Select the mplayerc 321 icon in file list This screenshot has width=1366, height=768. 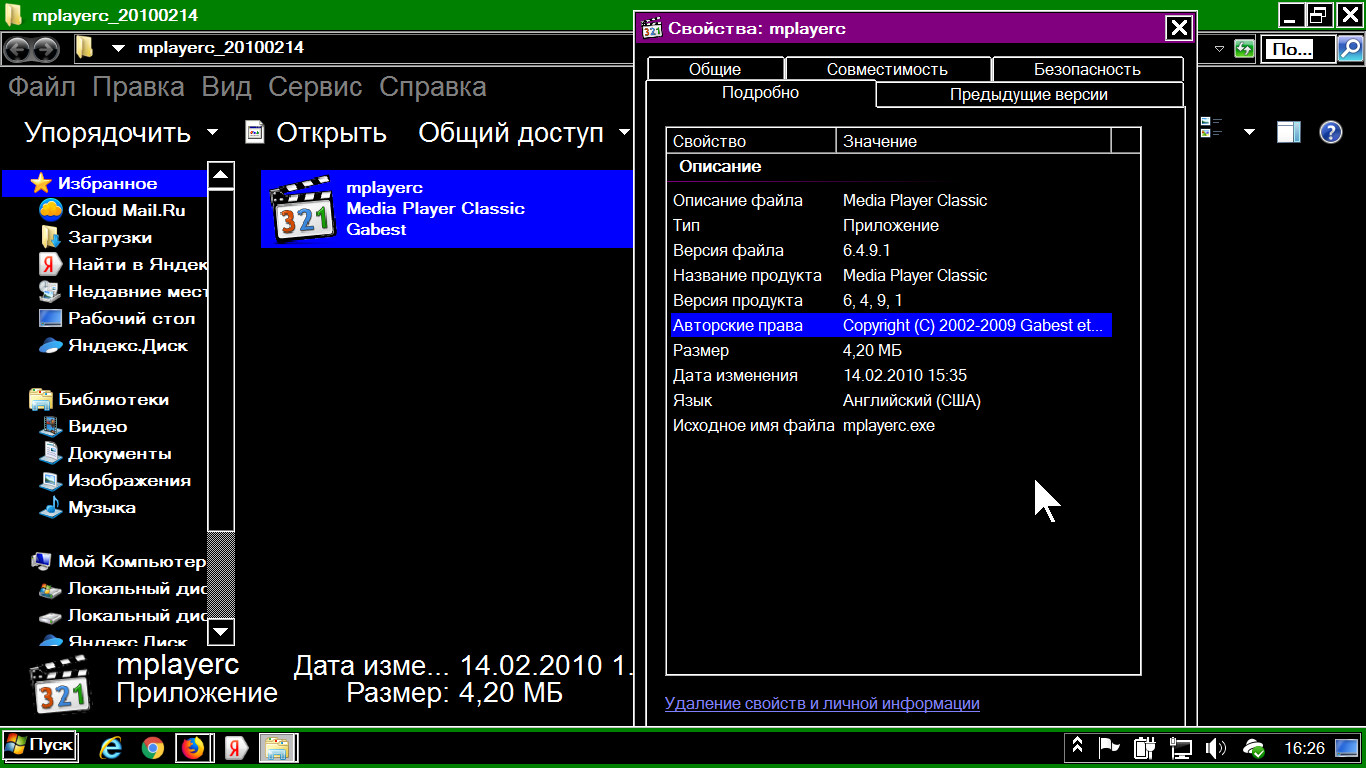pyautogui.click(x=302, y=208)
